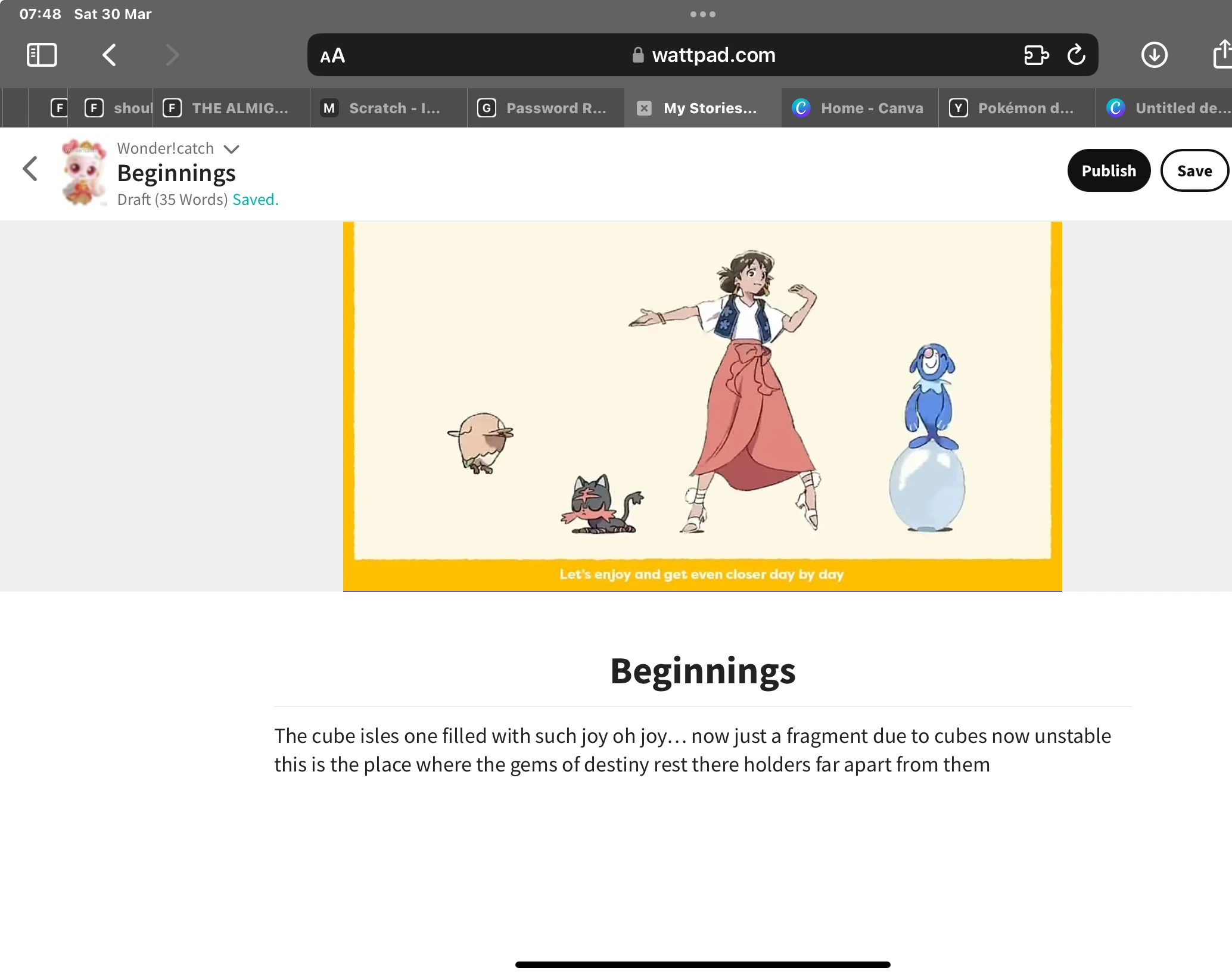
Task: Open the Safari downloads icon
Action: pyautogui.click(x=1154, y=55)
